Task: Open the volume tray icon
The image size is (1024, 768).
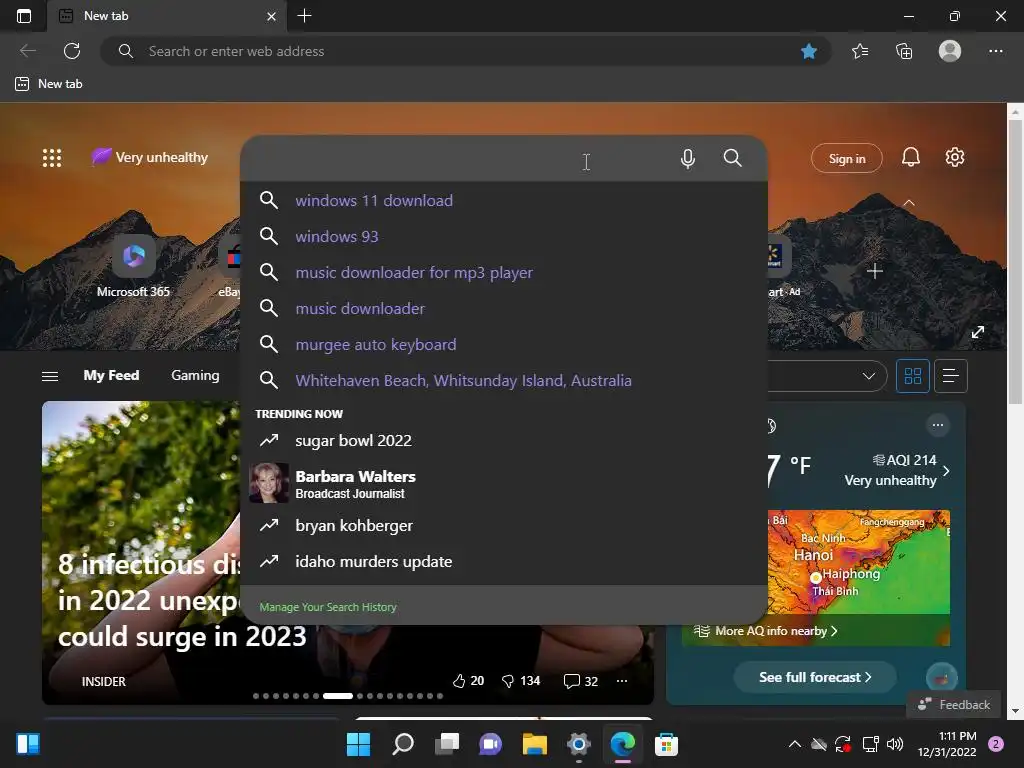Action: tap(895, 744)
